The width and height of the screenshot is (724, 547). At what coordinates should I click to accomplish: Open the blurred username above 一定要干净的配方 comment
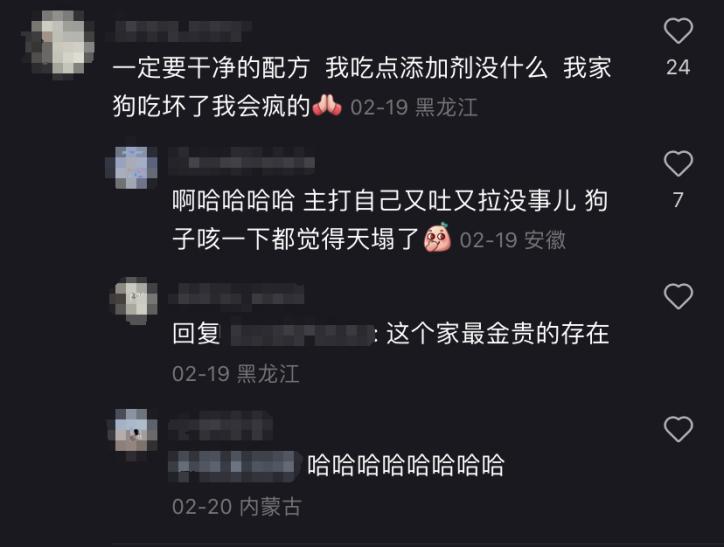pyautogui.click(x=182, y=30)
